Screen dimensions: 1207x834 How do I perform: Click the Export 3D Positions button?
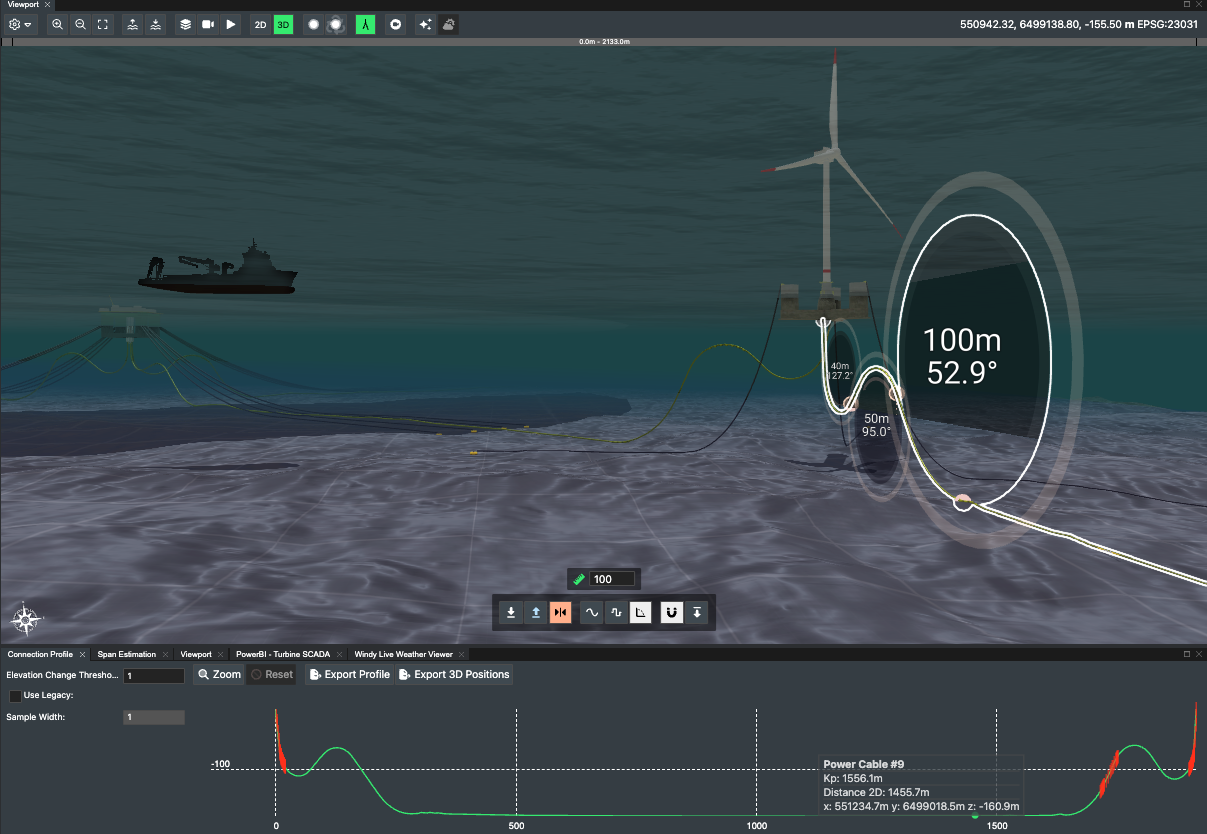pos(453,675)
